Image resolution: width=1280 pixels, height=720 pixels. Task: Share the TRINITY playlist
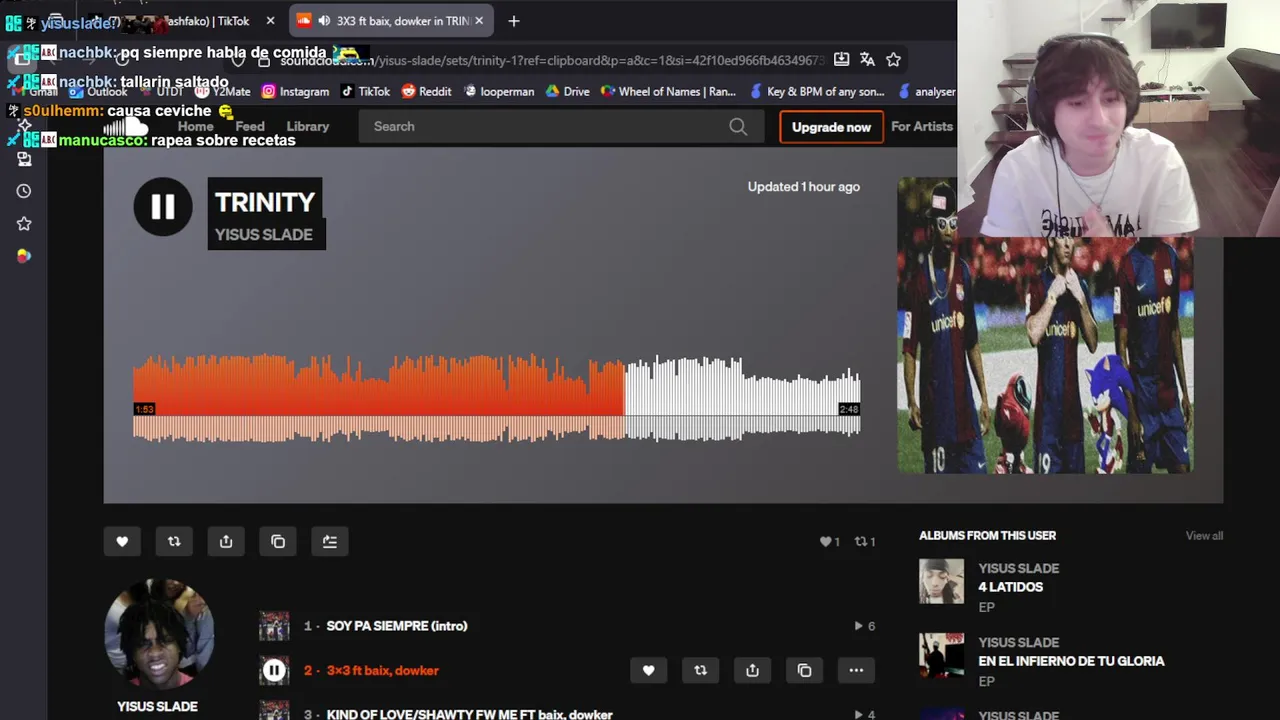pos(226,541)
